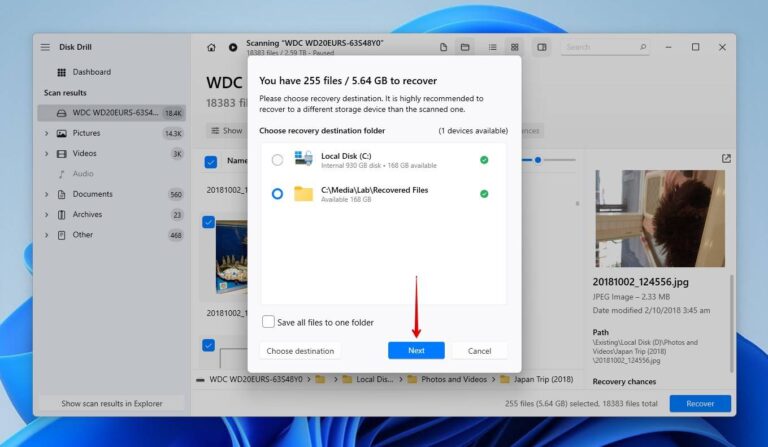Select list view layout icon
Viewport: 768px width, 447px height.
[x=492, y=47]
